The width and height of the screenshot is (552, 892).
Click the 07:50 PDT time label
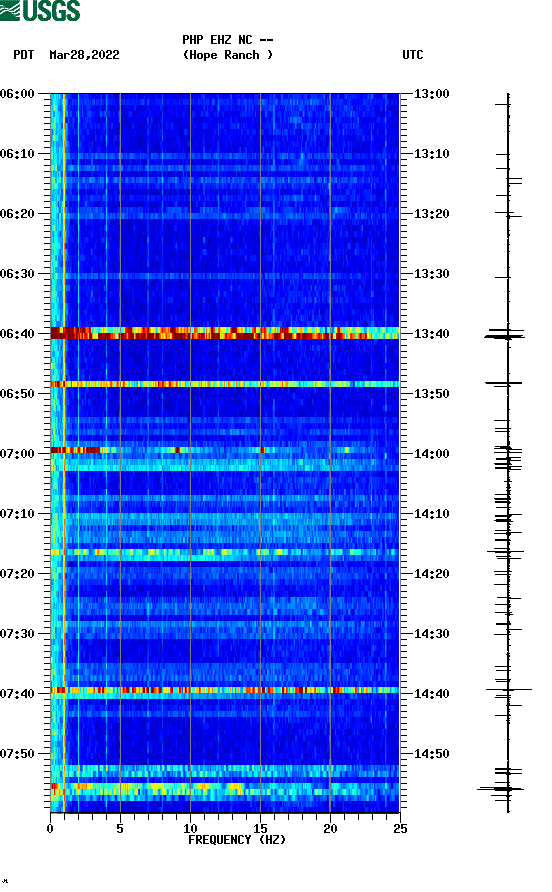pyautogui.click(x=18, y=754)
